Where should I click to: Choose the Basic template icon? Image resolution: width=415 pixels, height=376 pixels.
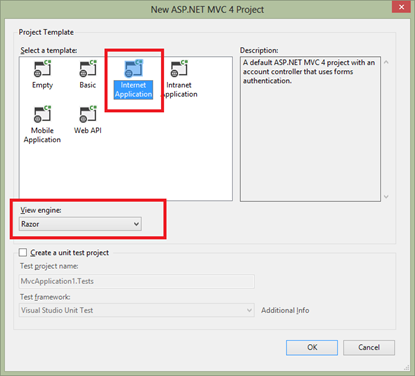[88, 69]
